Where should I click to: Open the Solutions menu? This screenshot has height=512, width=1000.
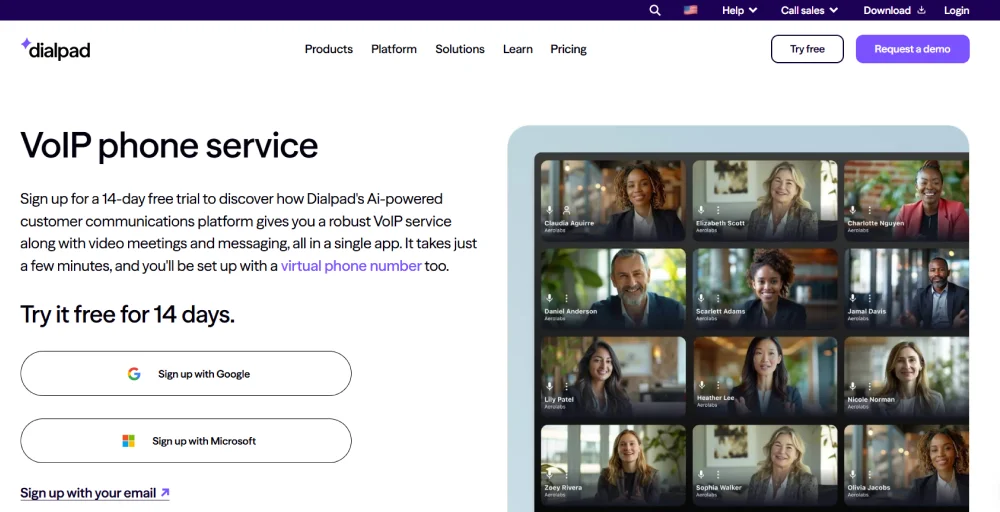tap(460, 49)
